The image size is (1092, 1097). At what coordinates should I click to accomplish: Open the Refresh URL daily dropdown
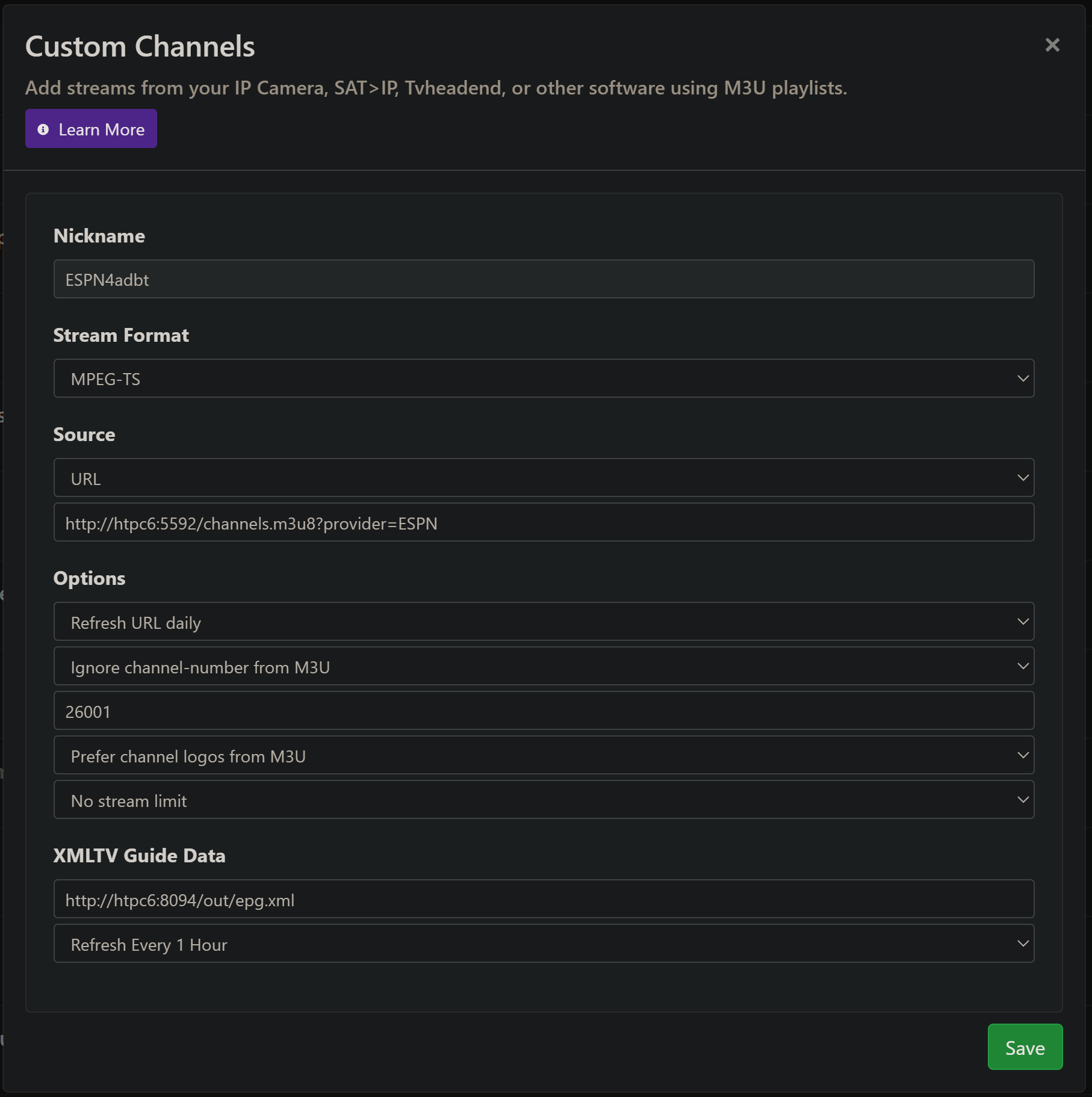point(543,622)
